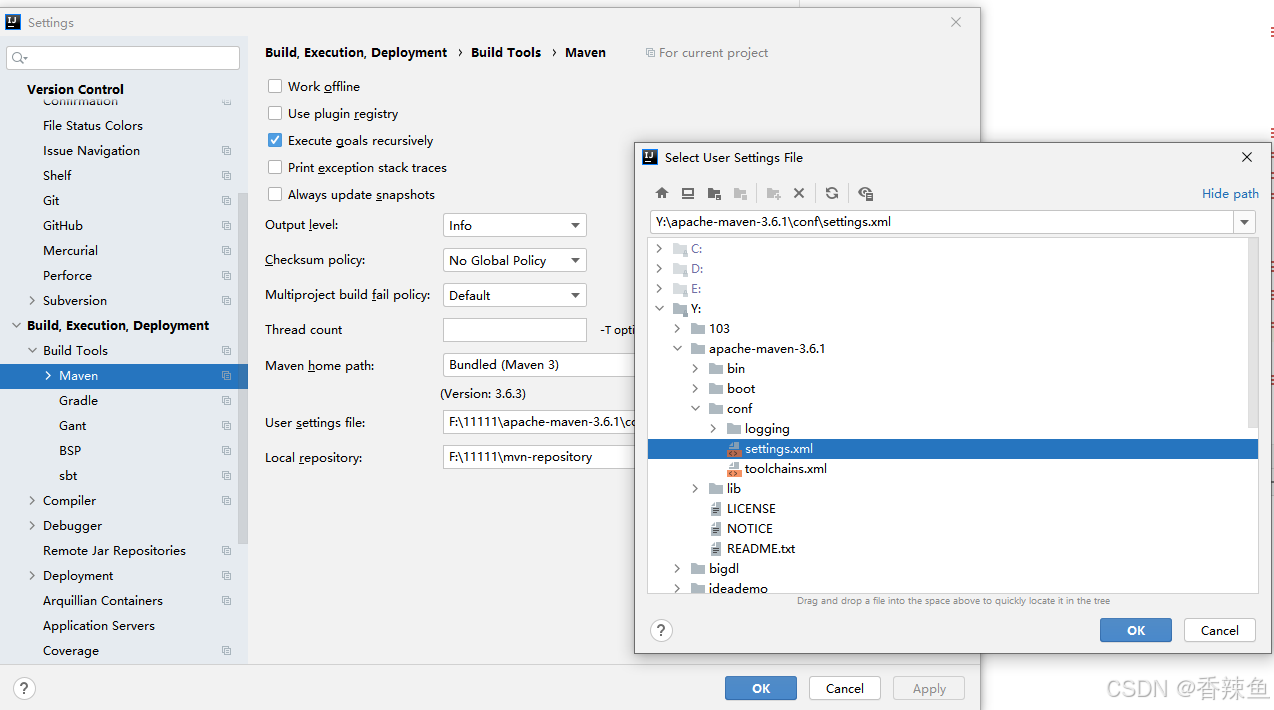This screenshot has width=1274, height=710.
Task: Go to Project directory icon
Action: [x=714, y=193]
